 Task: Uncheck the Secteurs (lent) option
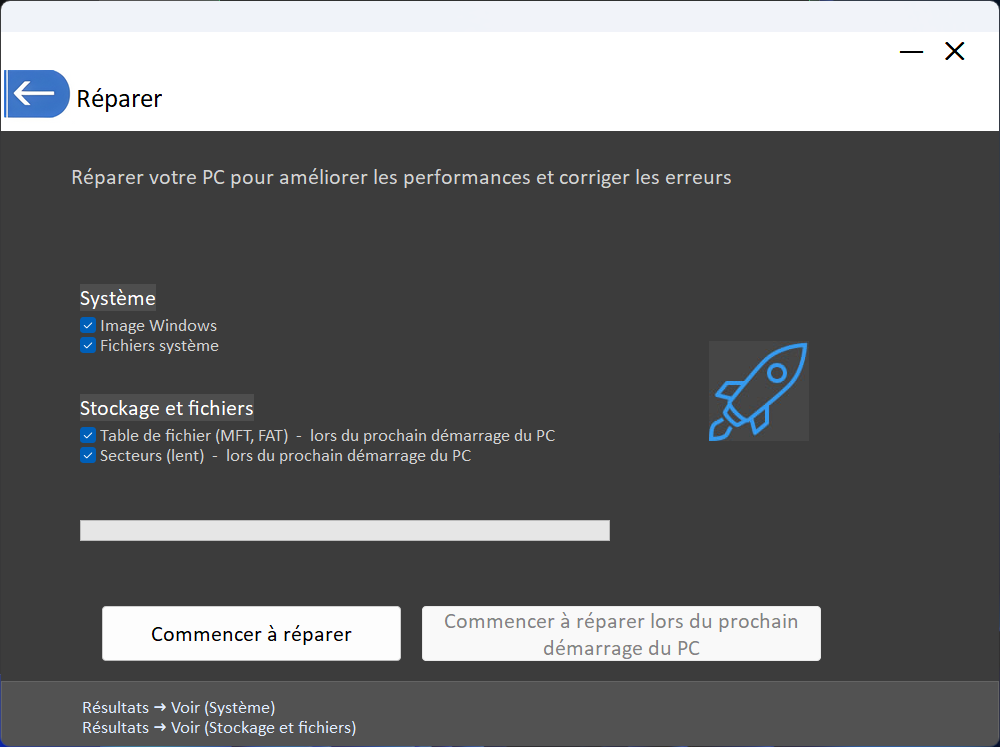[x=88, y=455]
